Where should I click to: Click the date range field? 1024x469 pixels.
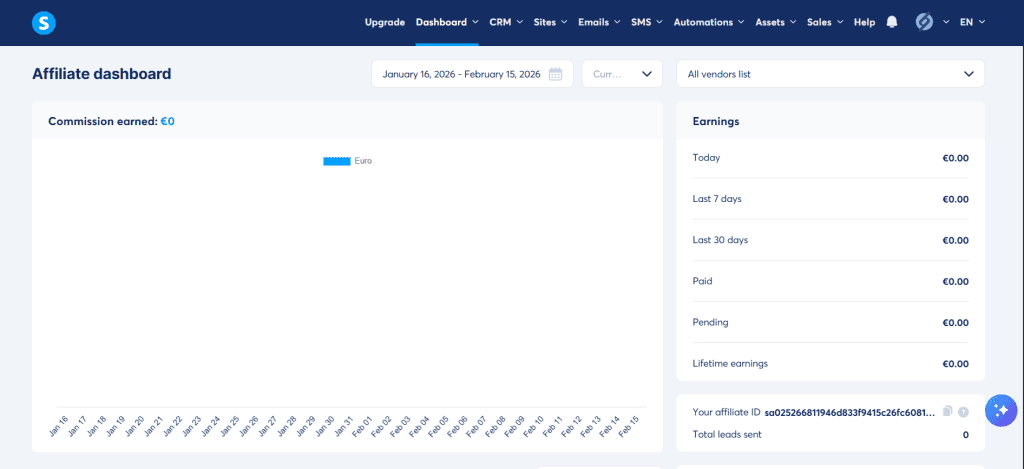472,74
